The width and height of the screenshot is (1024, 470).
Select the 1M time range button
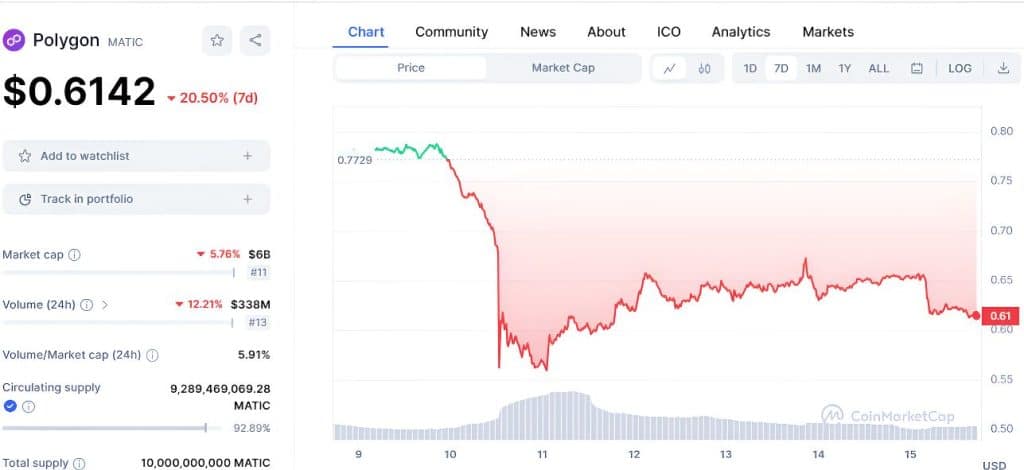[813, 69]
